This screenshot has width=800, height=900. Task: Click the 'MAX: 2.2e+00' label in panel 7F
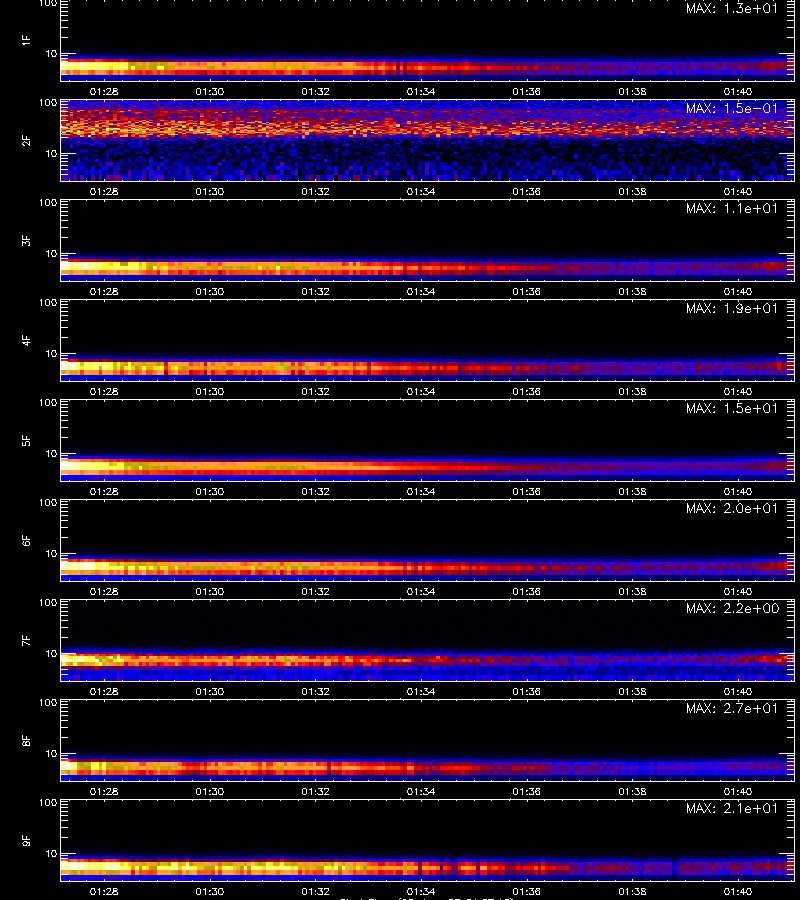coord(732,608)
